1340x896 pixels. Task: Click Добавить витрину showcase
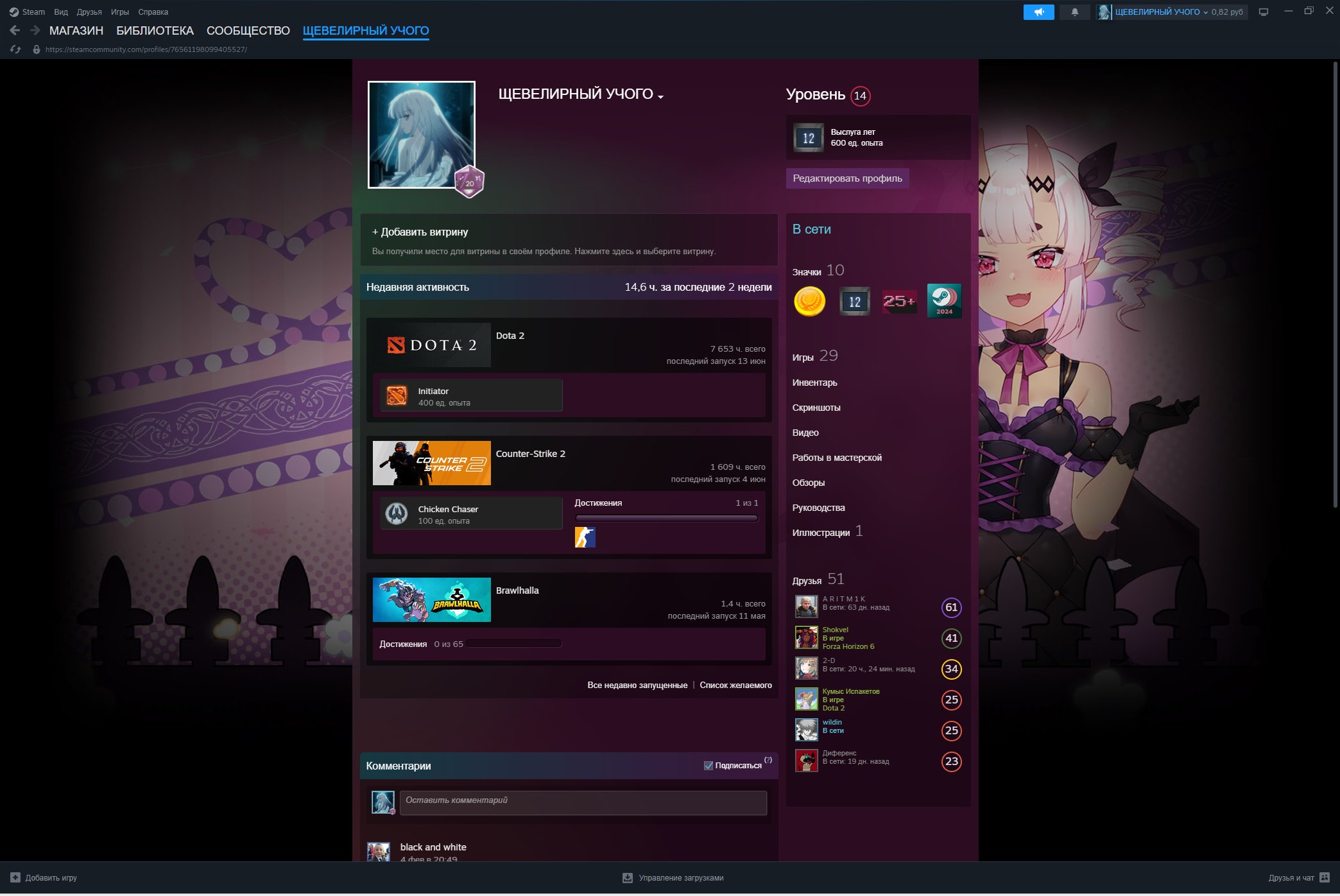coord(569,239)
